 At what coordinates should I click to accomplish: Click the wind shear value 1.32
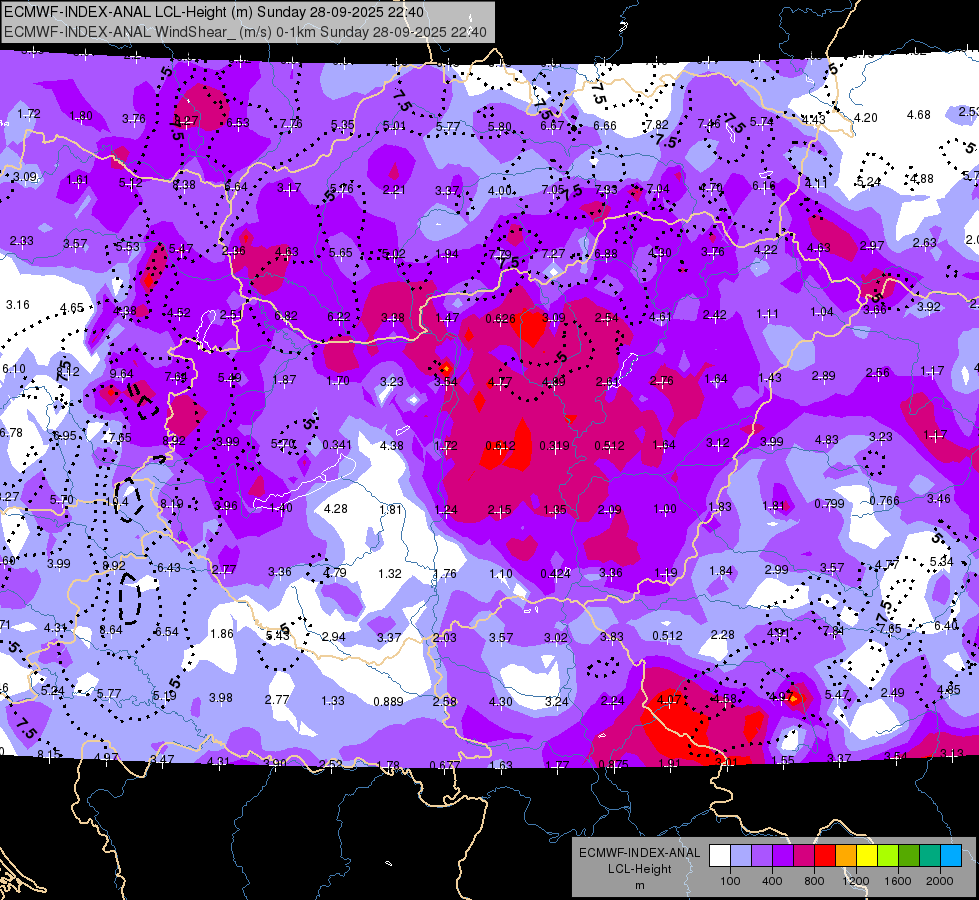coord(390,573)
